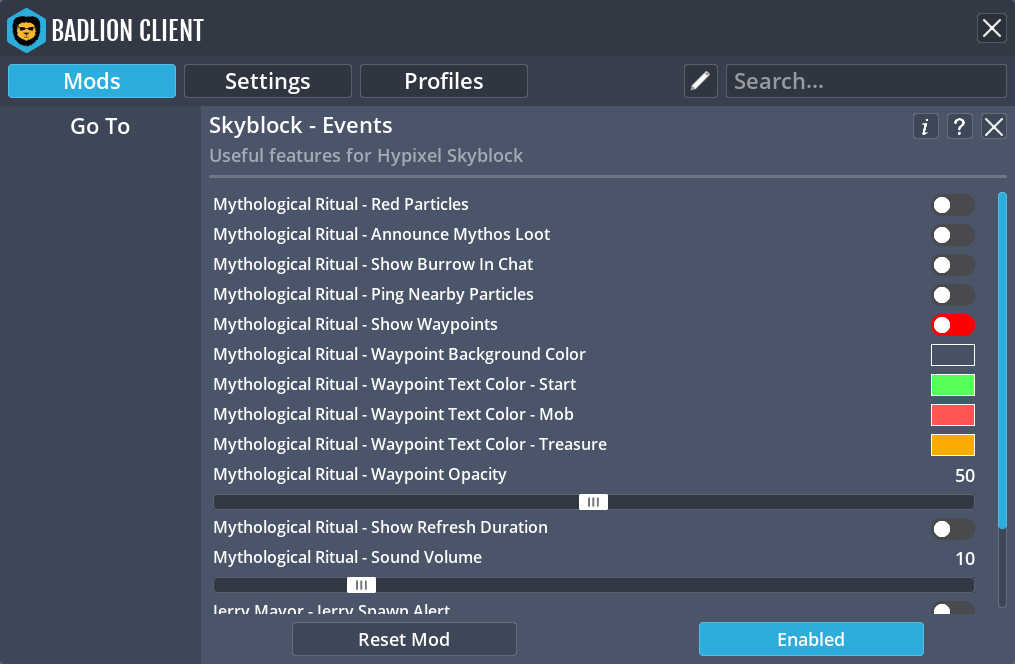
Task: Toggle Jerry Spawn Alert switch
Action: click(x=953, y=608)
